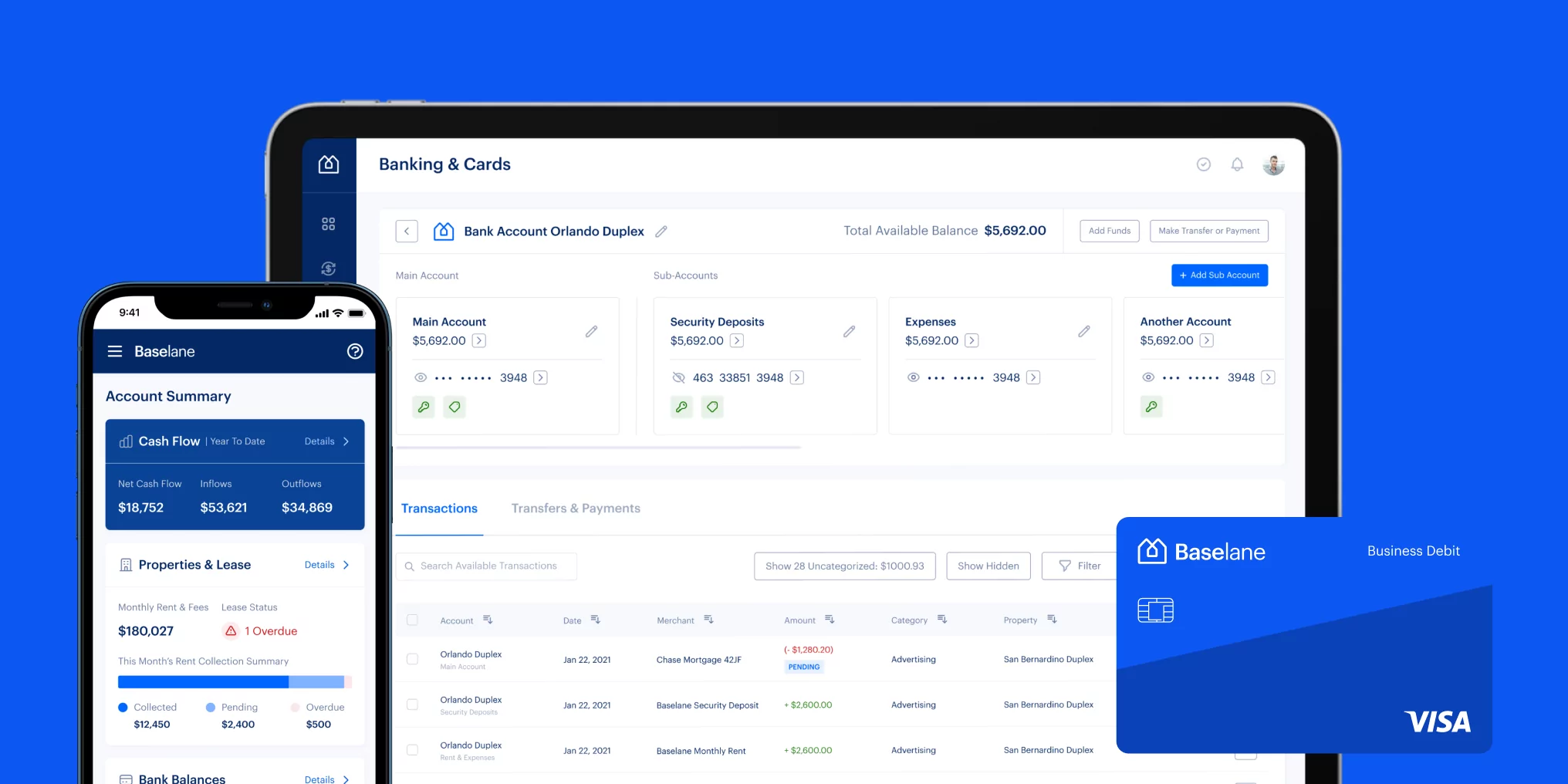Open Properties & Lease Details on phone
The width and height of the screenshot is (1568, 784).
click(327, 565)
